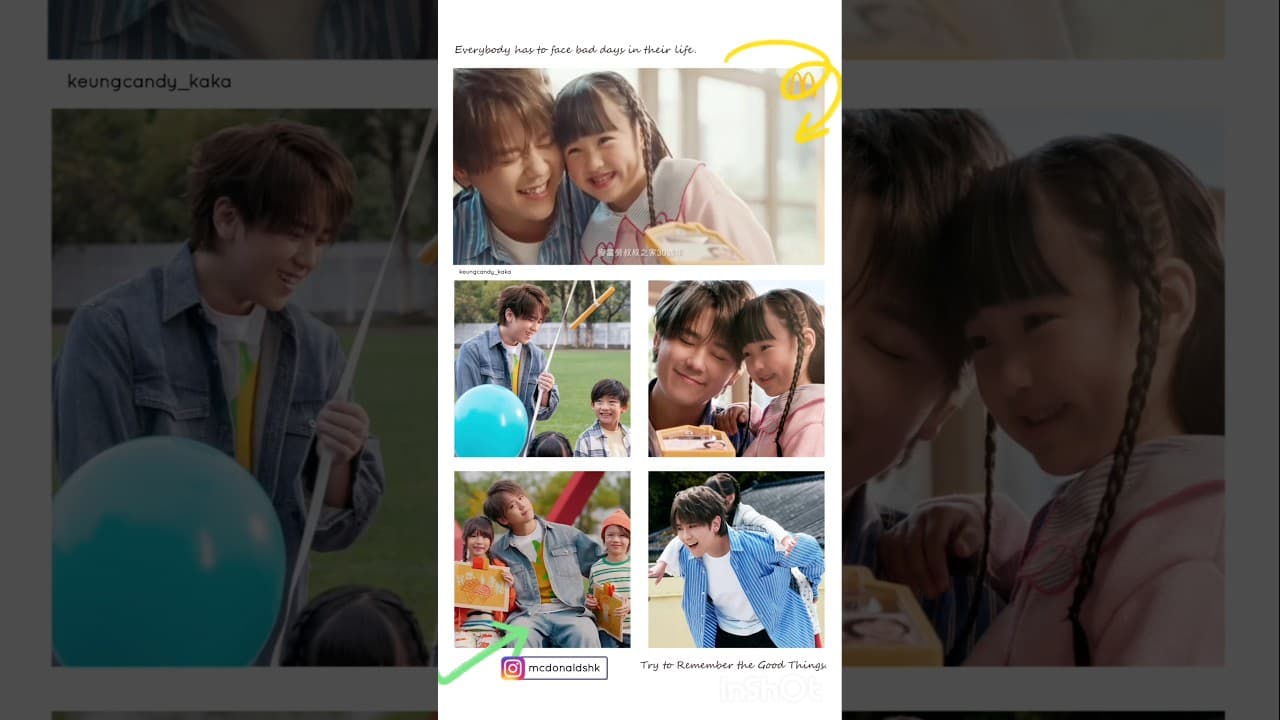Open the photo with the blue balloon
1280x720 pixels.
pos(542,368)
